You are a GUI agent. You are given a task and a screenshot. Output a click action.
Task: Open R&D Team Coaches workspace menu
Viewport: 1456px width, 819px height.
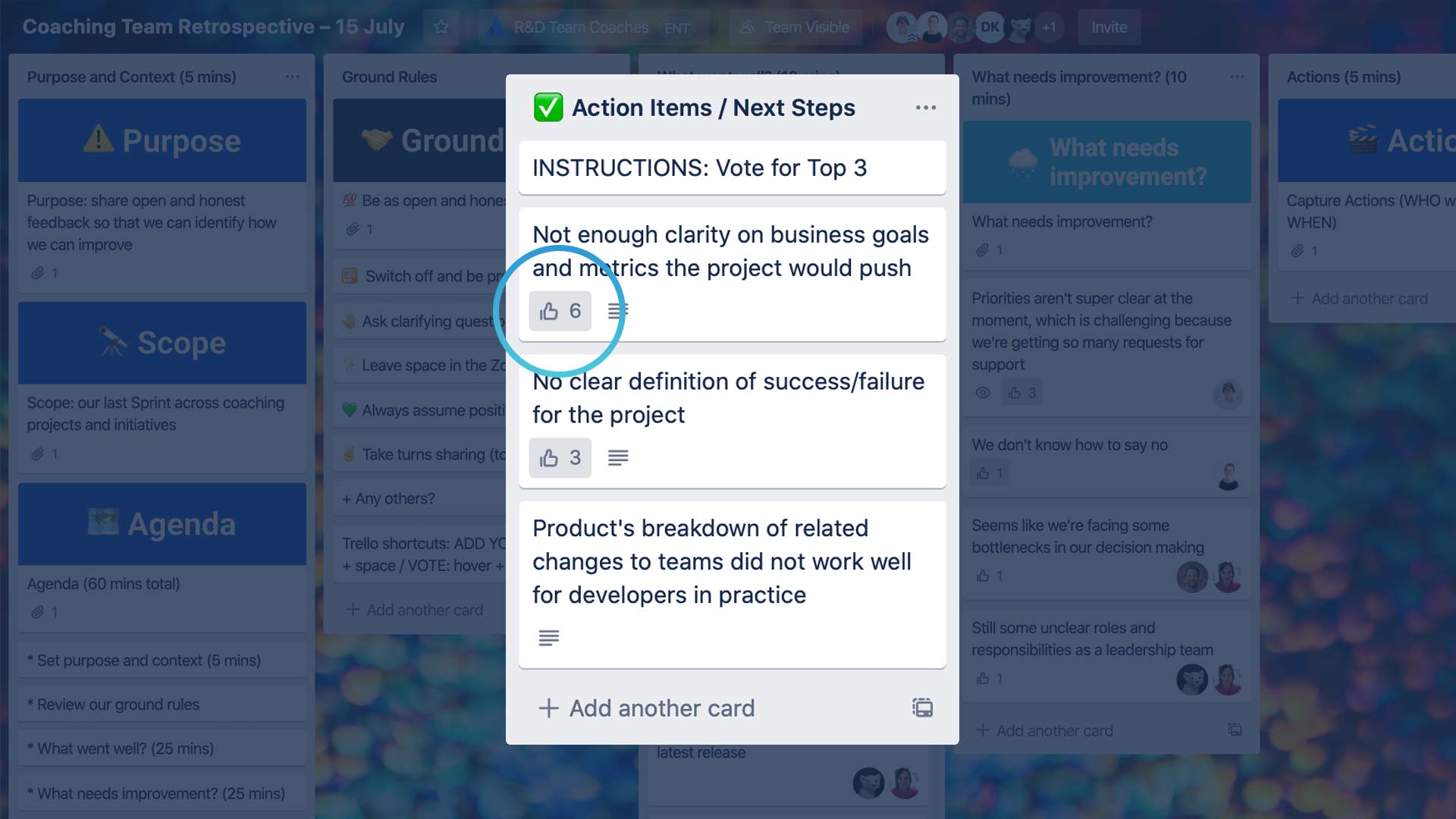(580, 27)
